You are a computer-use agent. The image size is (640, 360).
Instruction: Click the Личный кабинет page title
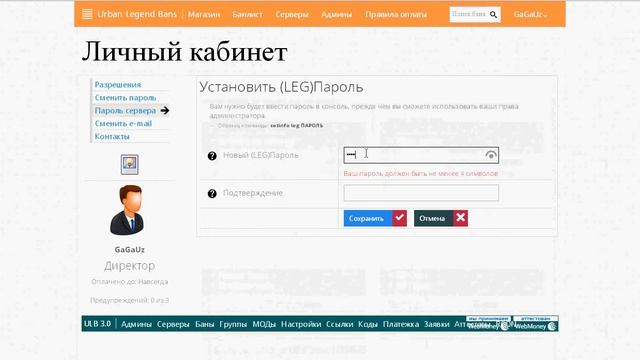point(184,52)
